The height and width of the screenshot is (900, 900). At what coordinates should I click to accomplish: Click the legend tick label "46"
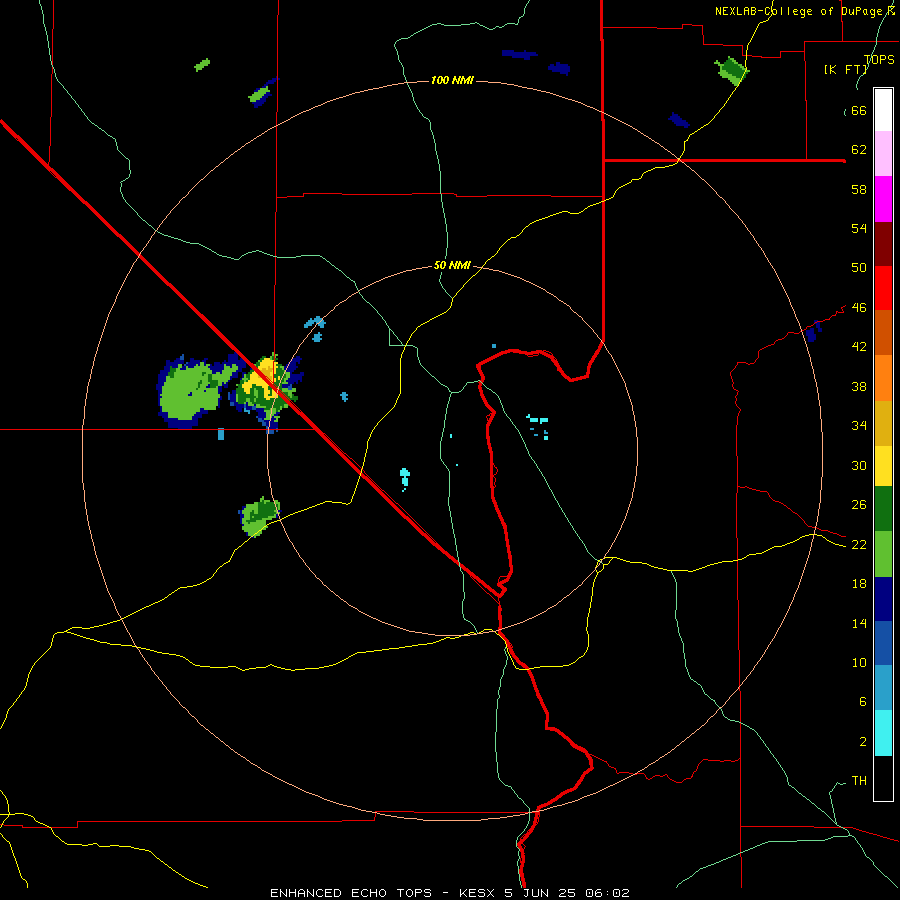click(859, 308)
